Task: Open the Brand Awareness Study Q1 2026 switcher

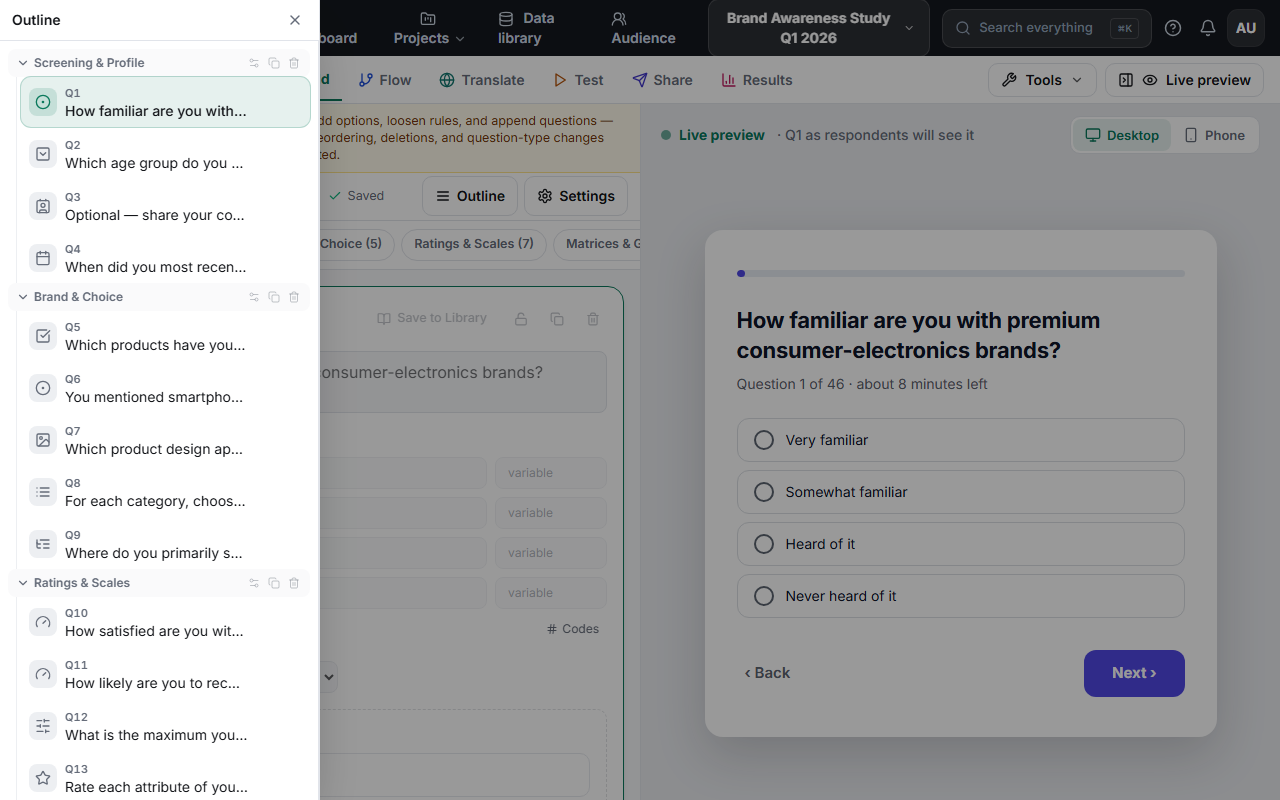Action: tap(818, 28)
